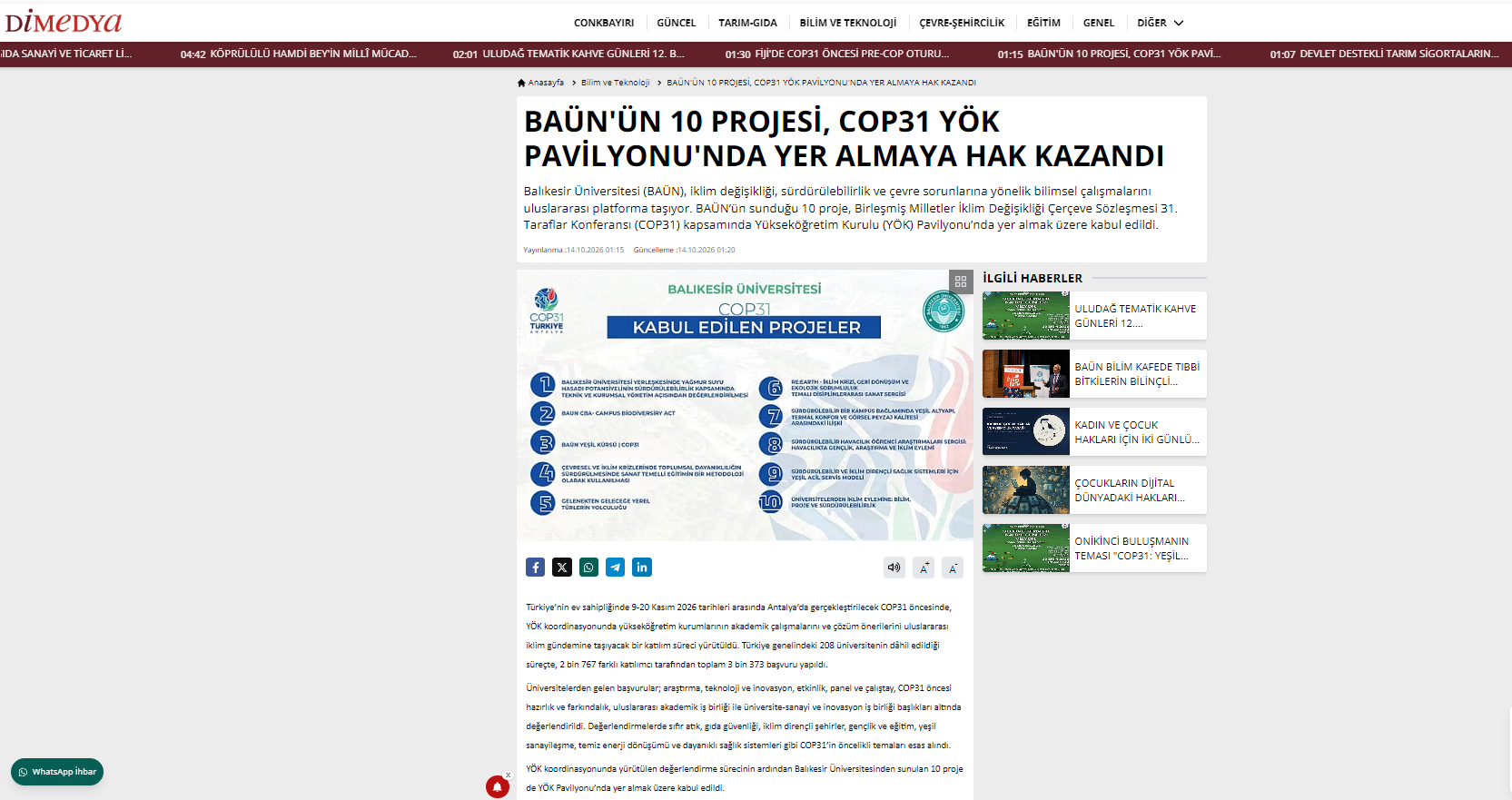The height and width of the screenshot is (800, 1512).
Task: Increase article font size with A+
Action: 924,568
